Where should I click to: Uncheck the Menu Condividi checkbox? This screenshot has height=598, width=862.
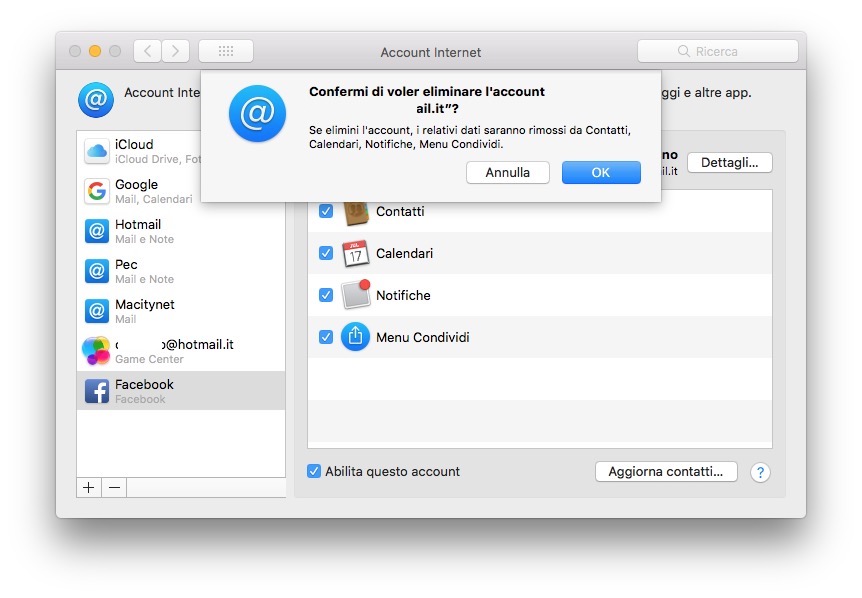pyautogui.click(x=326, y=337)
